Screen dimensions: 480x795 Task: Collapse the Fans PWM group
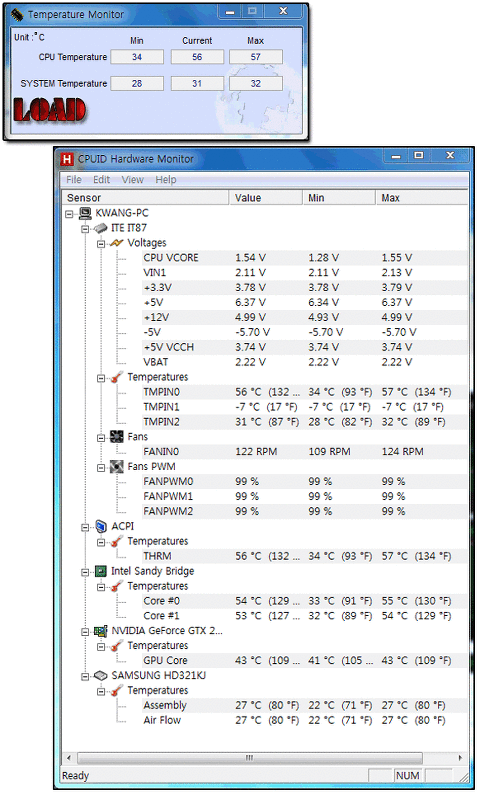click(101, 467)
